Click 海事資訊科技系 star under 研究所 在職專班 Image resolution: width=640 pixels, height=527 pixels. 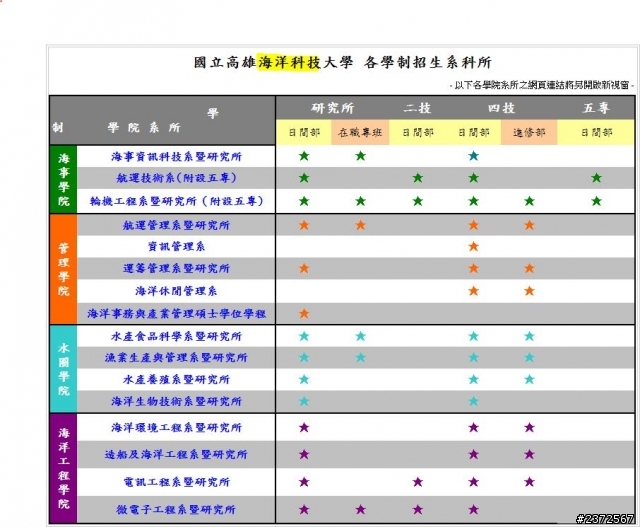[x=360, y=156]
